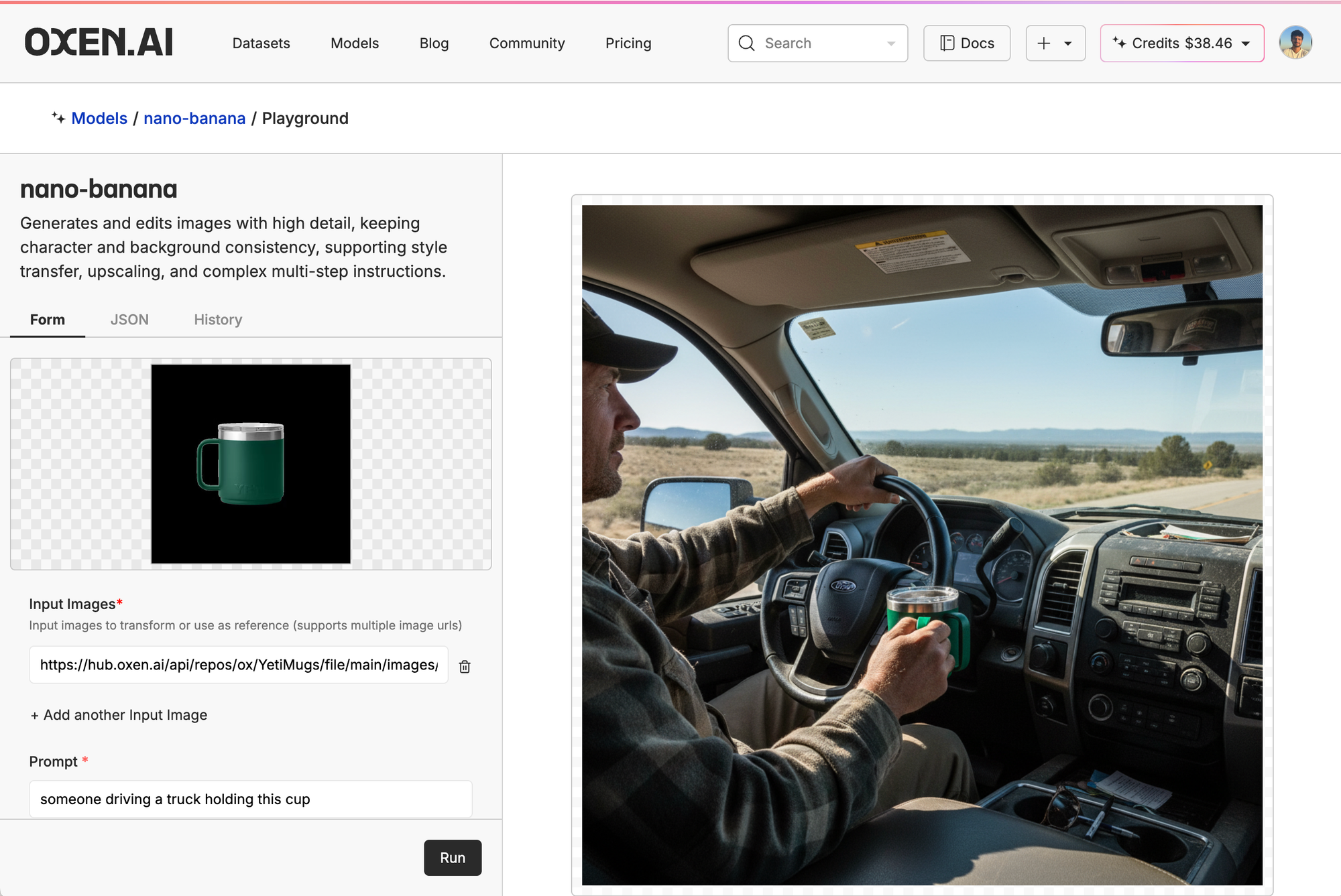Focus the Prompt text field

(x=250, y=799)
